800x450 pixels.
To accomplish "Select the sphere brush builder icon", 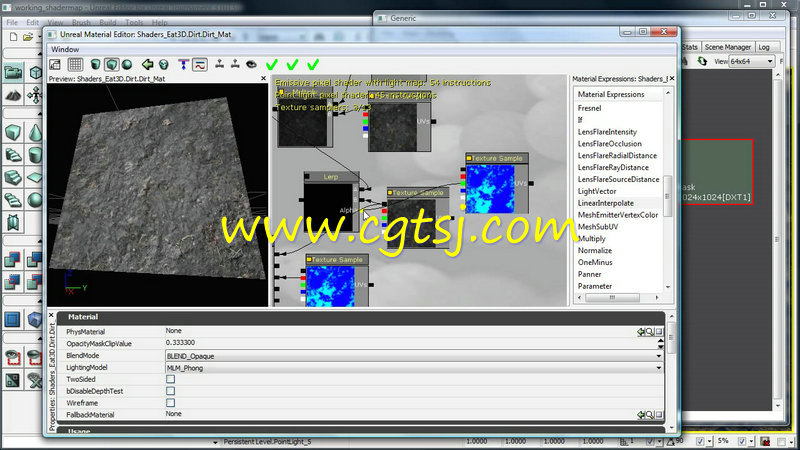I will click(x=35, y=199).
